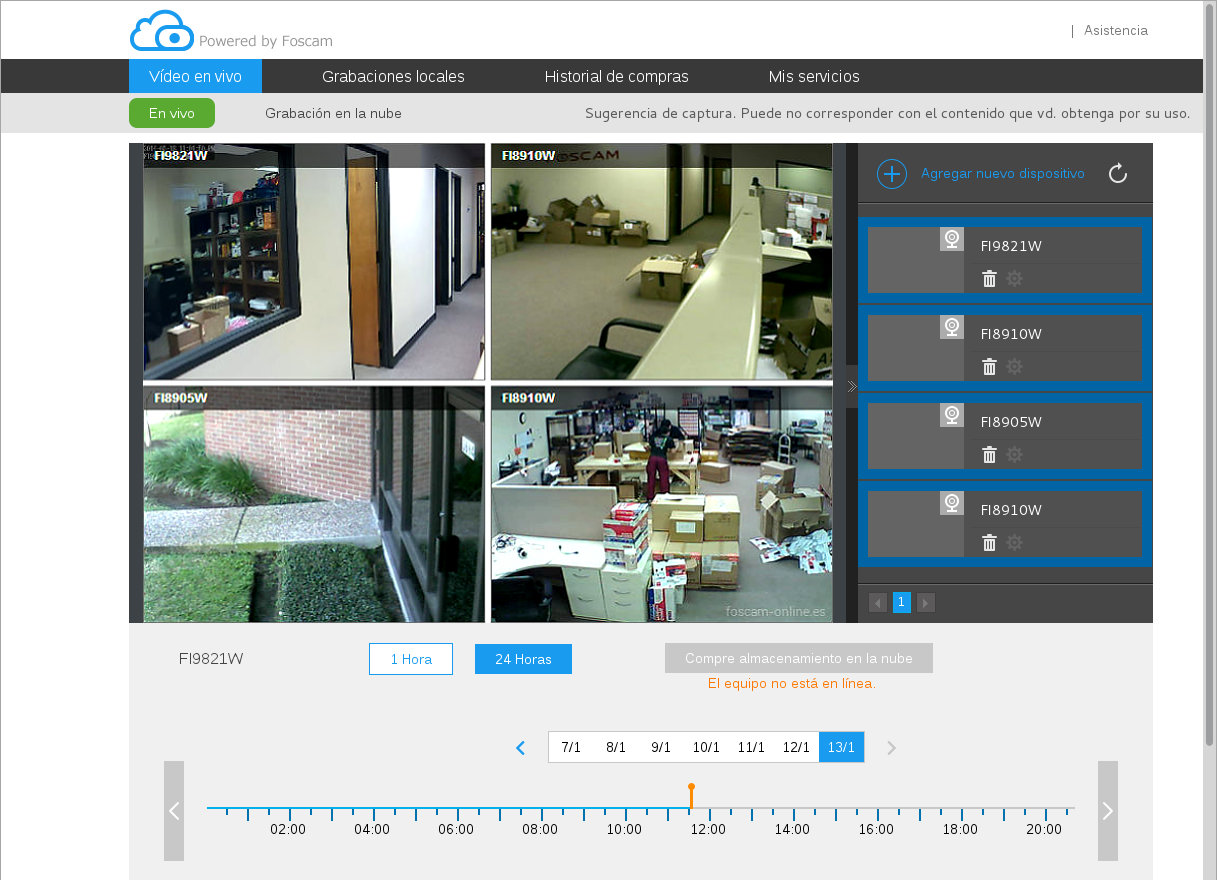Viewport: 1217px width, 880px height.
Task: Move timeline forward with right arrow panel
Action: 1108,811
